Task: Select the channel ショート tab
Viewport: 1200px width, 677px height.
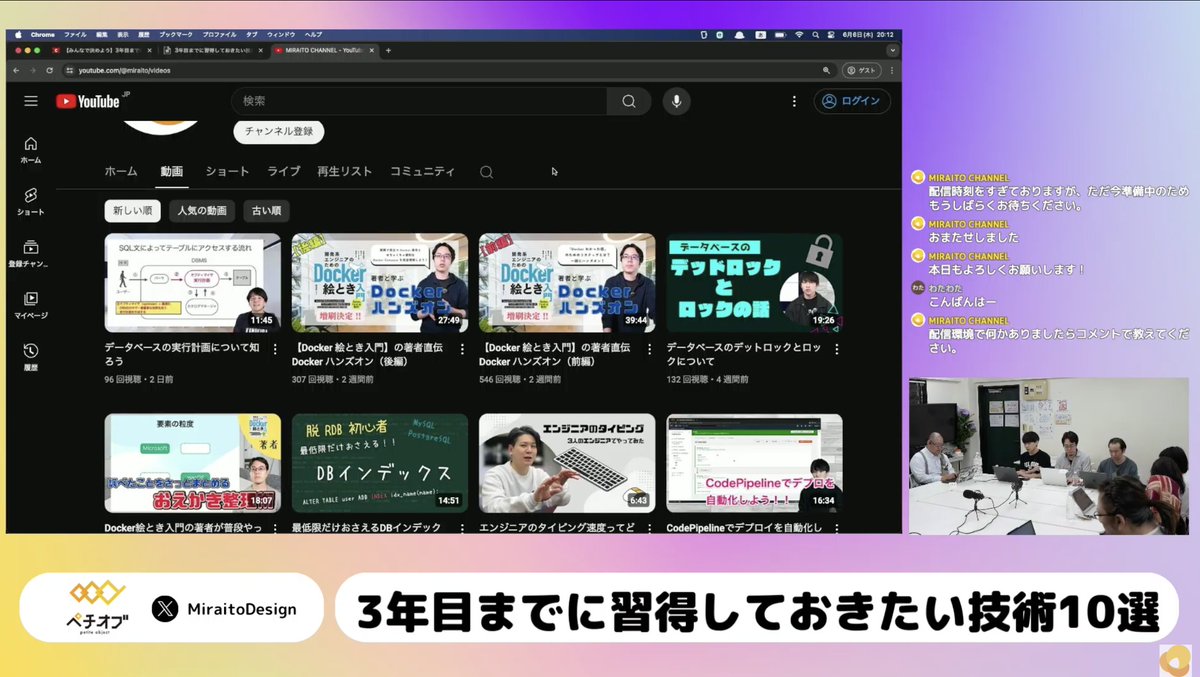Action: tap(227, 171)
